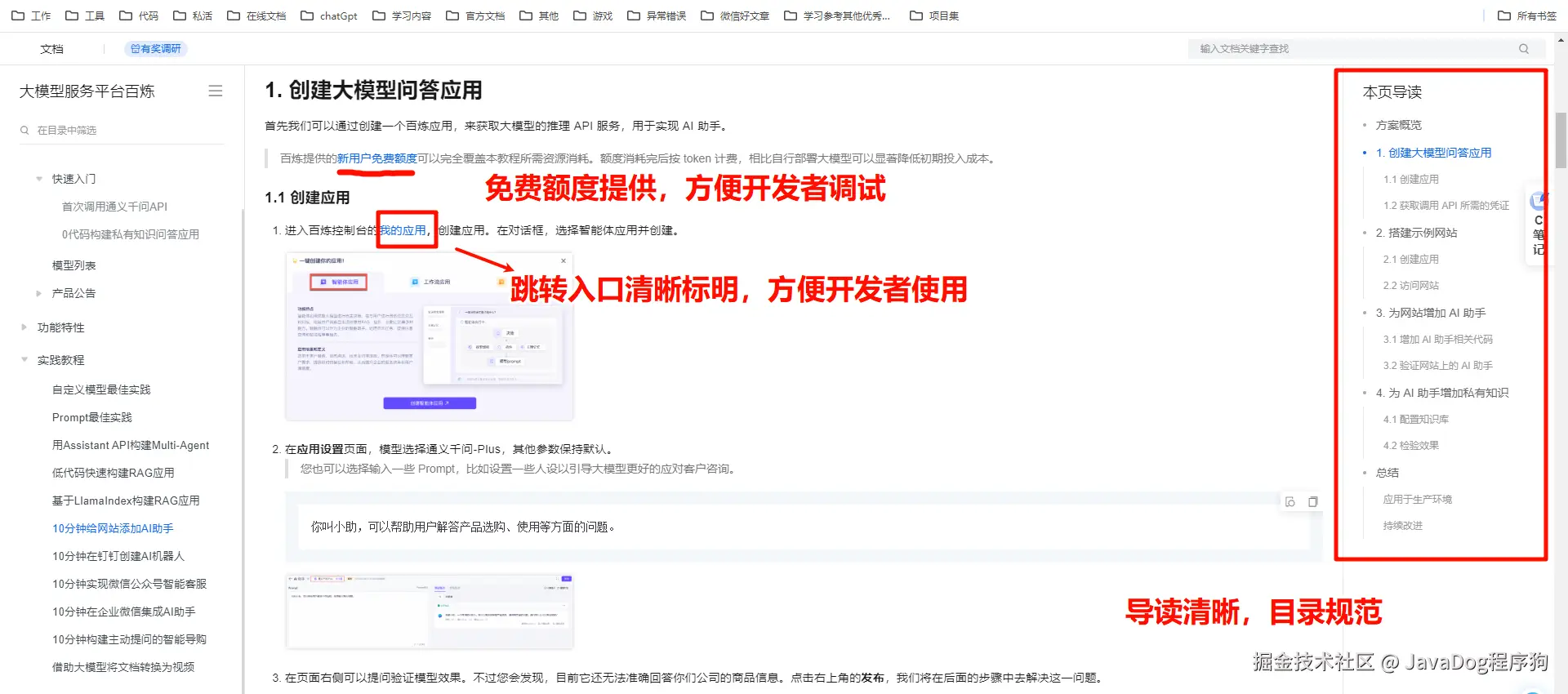Open the 项目集 bookmark folder
Screen dimensions: 1568x694
(934, 16)
